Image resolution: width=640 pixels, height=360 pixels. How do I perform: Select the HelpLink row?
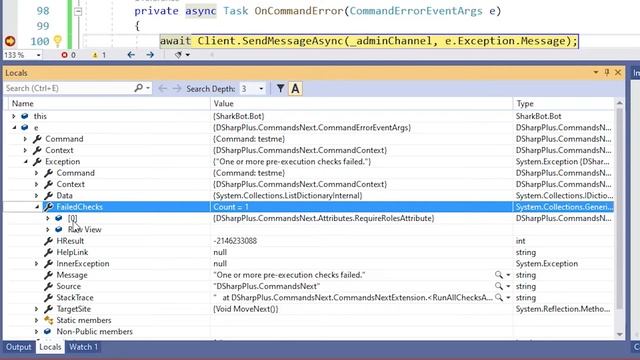tap(308, 253)
